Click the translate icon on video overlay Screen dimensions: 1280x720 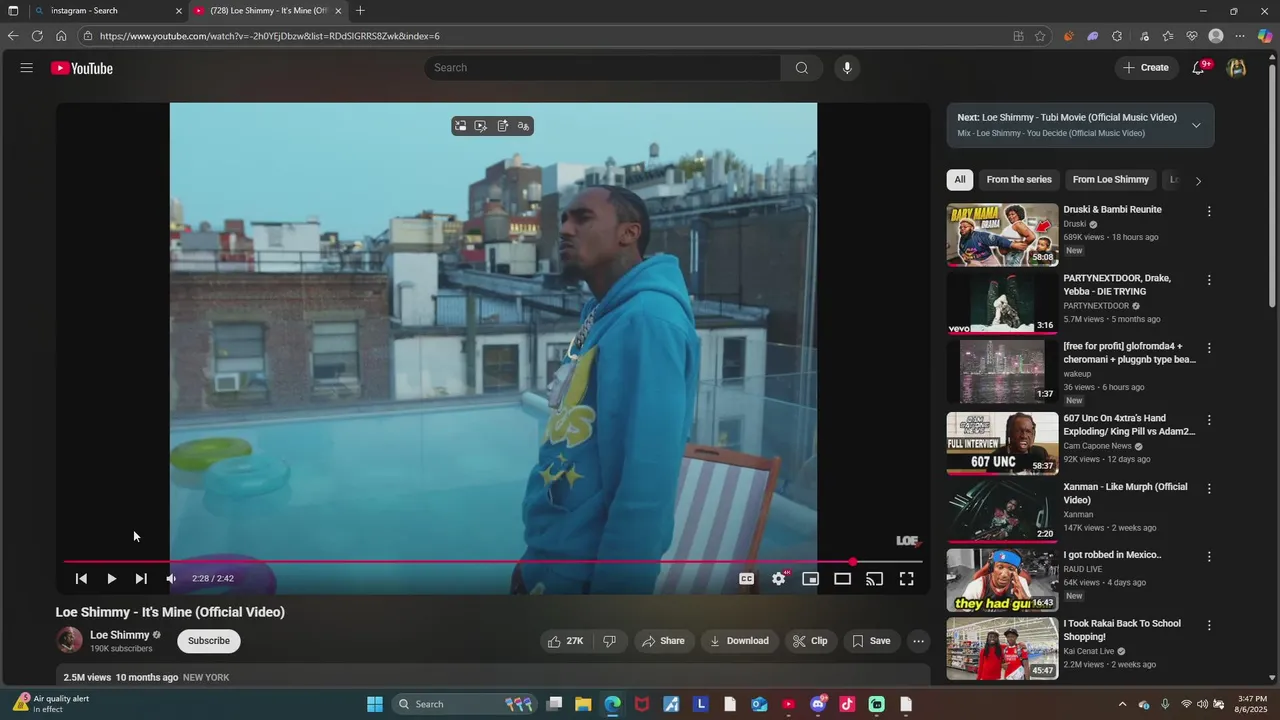click(x=523, y=126)
